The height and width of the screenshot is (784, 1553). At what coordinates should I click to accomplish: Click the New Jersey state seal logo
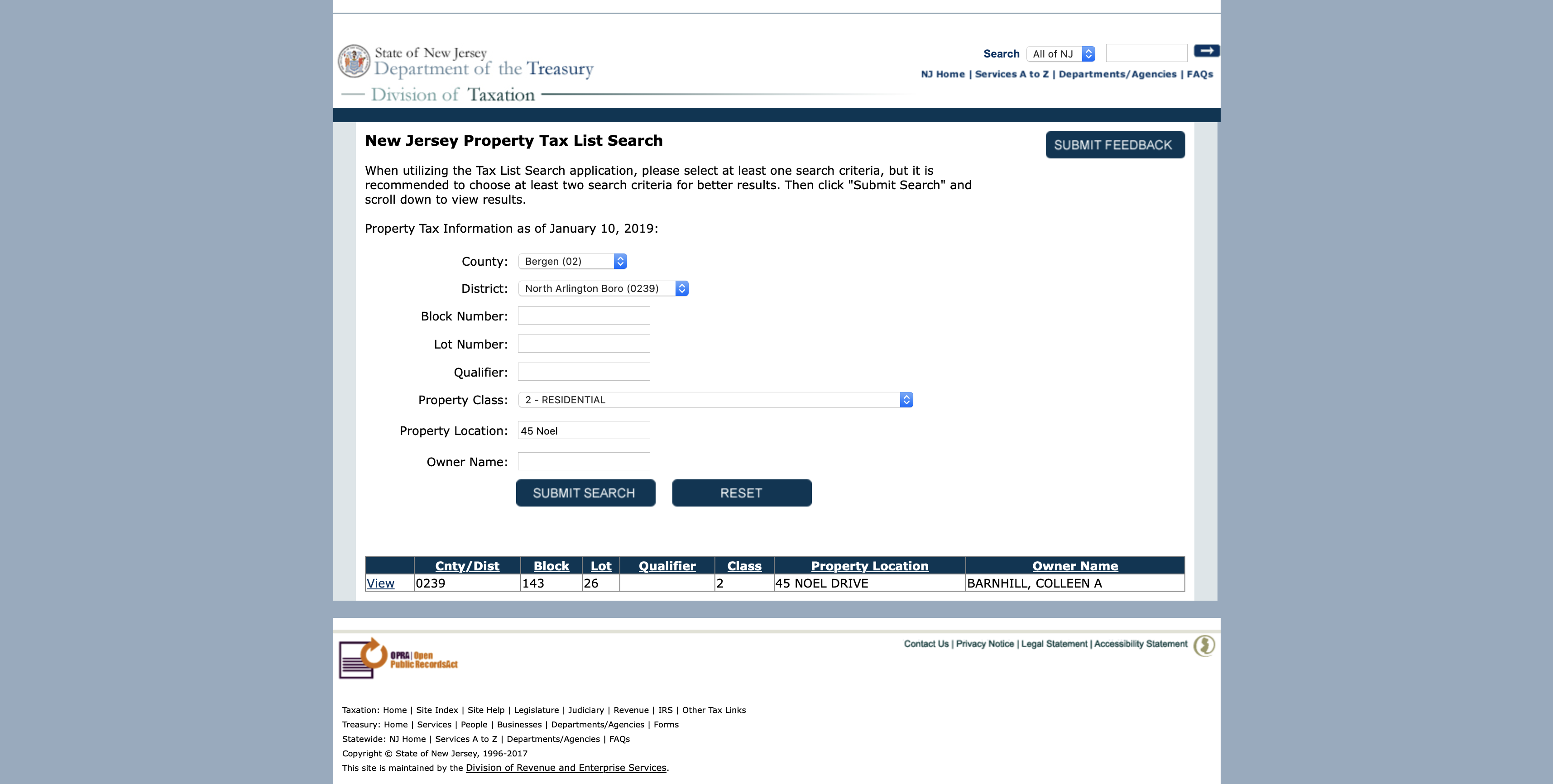[353, 61]
